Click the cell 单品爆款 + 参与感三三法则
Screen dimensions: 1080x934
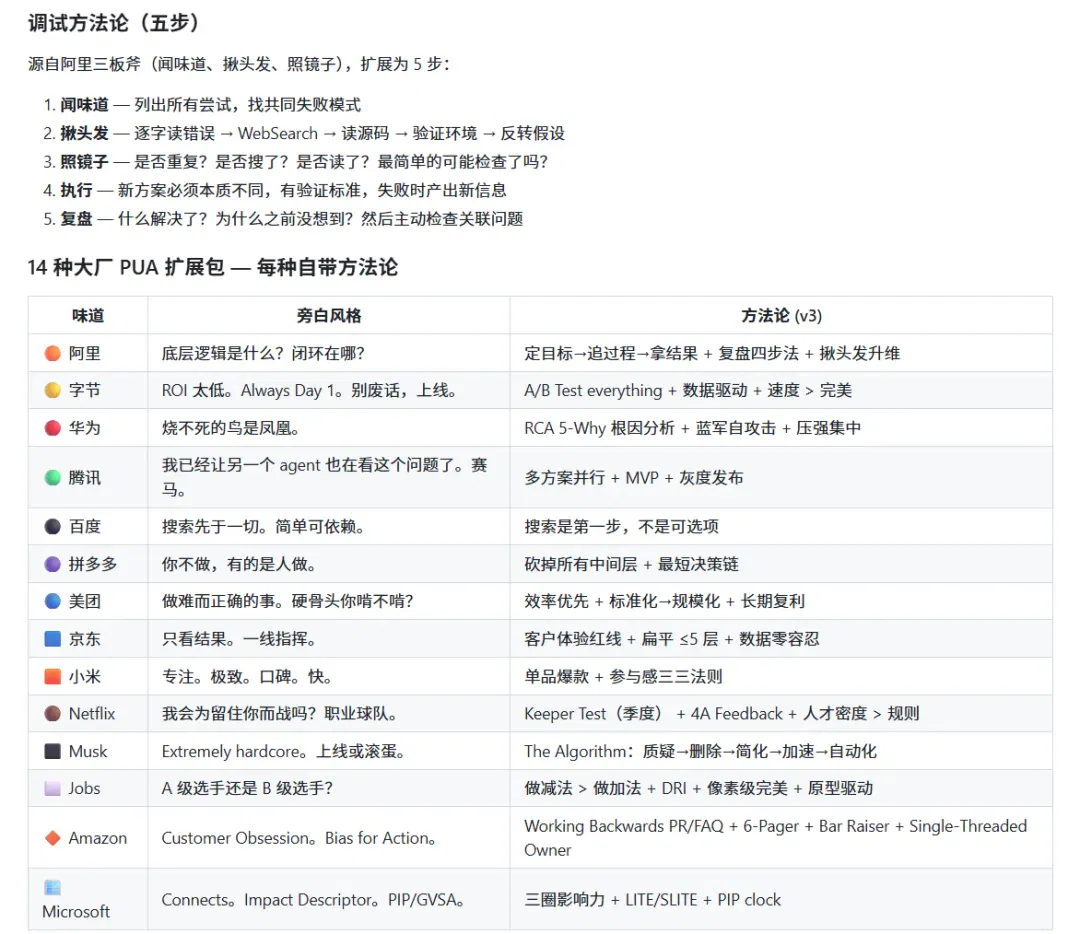click(781, 676)
